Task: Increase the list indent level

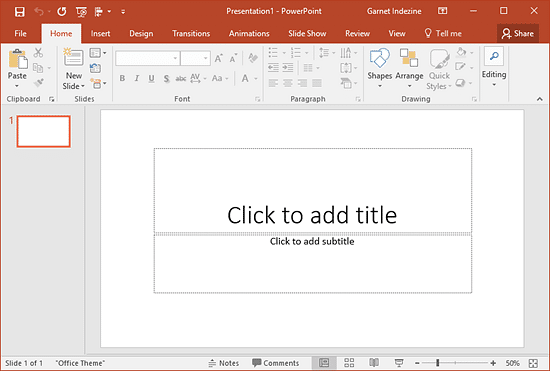Action: click(288, 67)
